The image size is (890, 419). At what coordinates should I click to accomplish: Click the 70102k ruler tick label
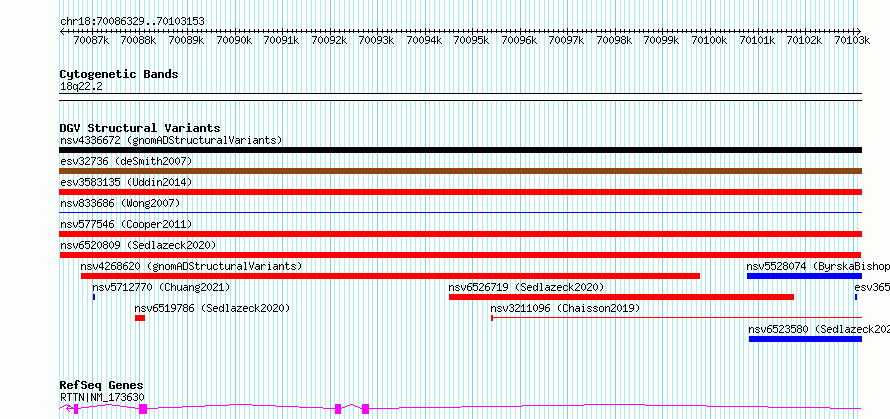[803, 40]
